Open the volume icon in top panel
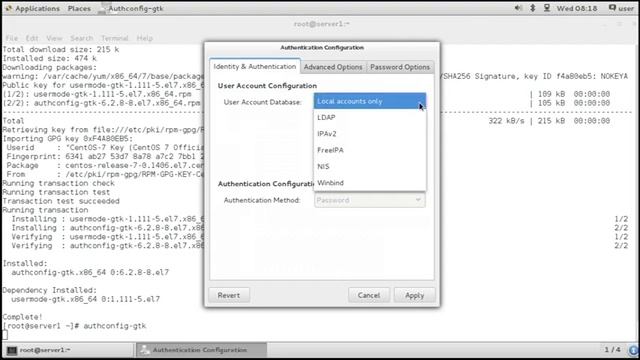 (518, 8)
